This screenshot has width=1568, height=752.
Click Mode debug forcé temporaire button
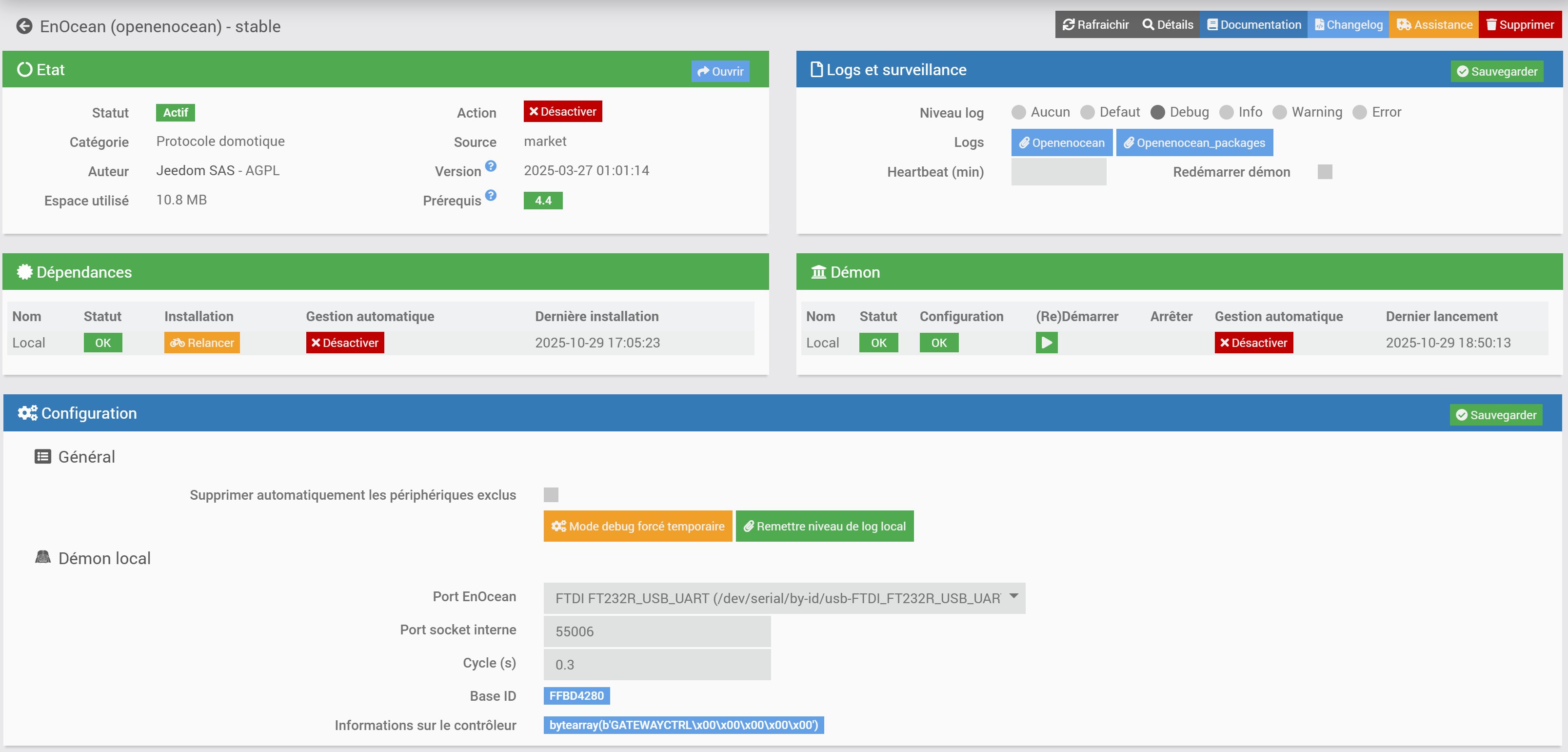click(x=637, y=526)
